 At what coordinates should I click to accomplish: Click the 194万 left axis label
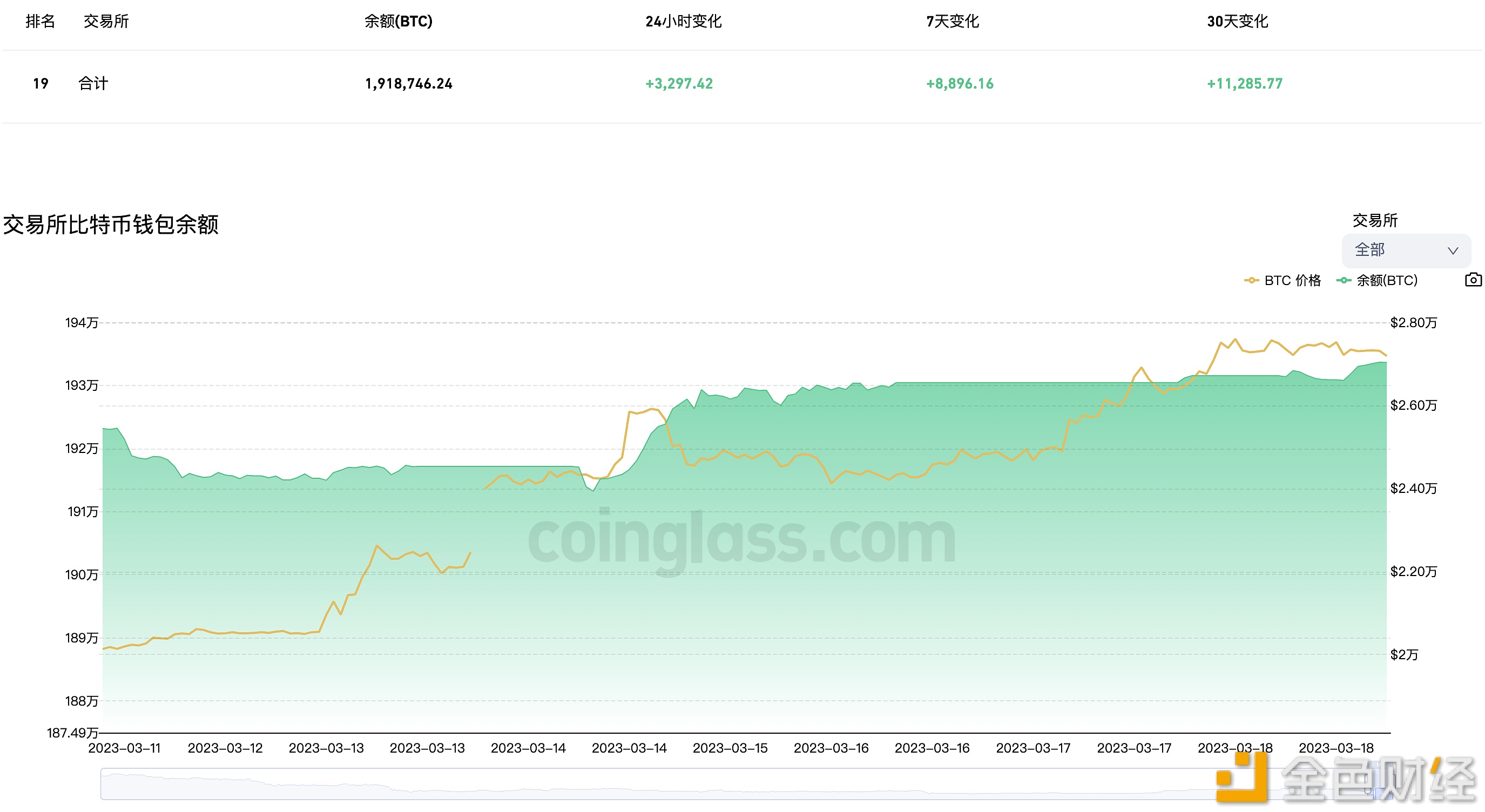(x=82, y=323)
